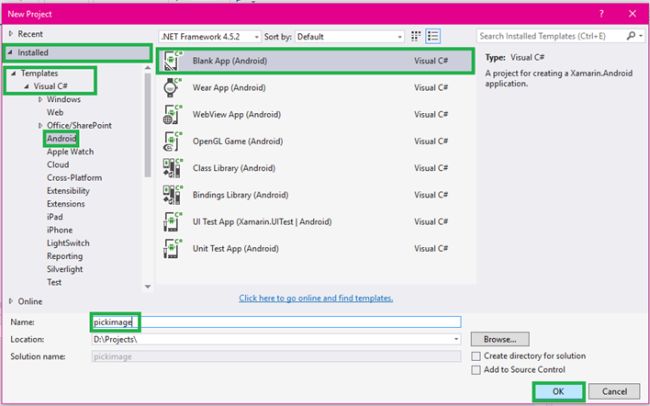Click the UI Test App template icon
This screenshot has height=406, width=650.
point(173,222)
